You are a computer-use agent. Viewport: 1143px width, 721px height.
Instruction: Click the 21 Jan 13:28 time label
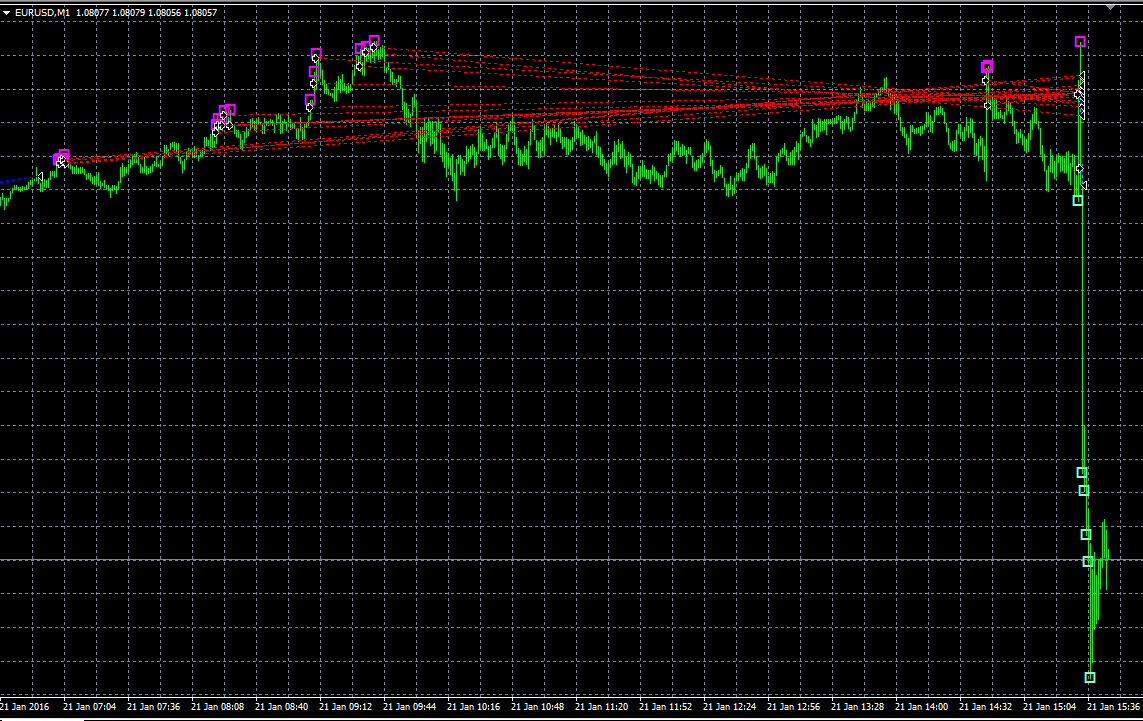tap(857, 706)
